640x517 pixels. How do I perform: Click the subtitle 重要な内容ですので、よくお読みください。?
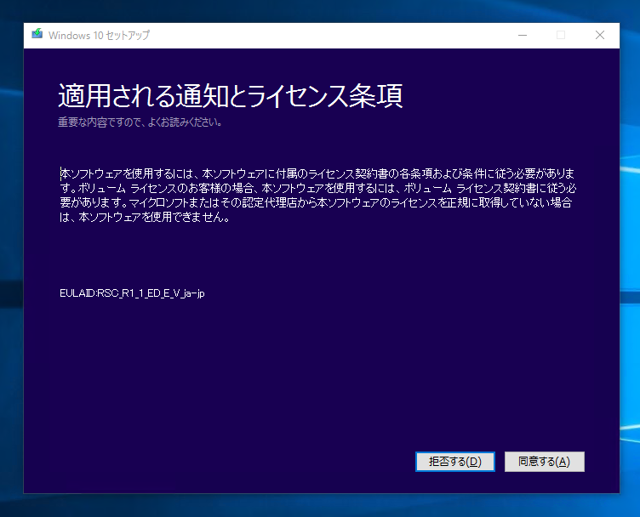[x=140, y=122]
